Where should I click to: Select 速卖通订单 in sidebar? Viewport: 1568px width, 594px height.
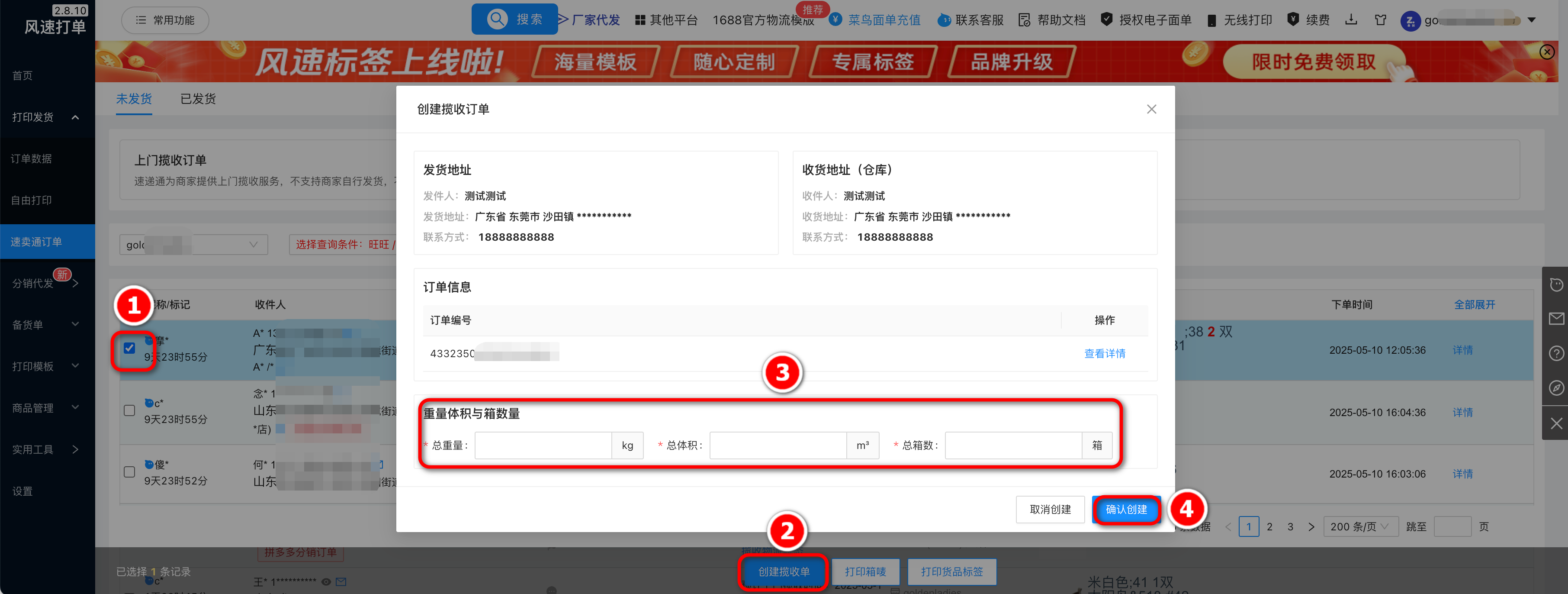coord(47,242)
